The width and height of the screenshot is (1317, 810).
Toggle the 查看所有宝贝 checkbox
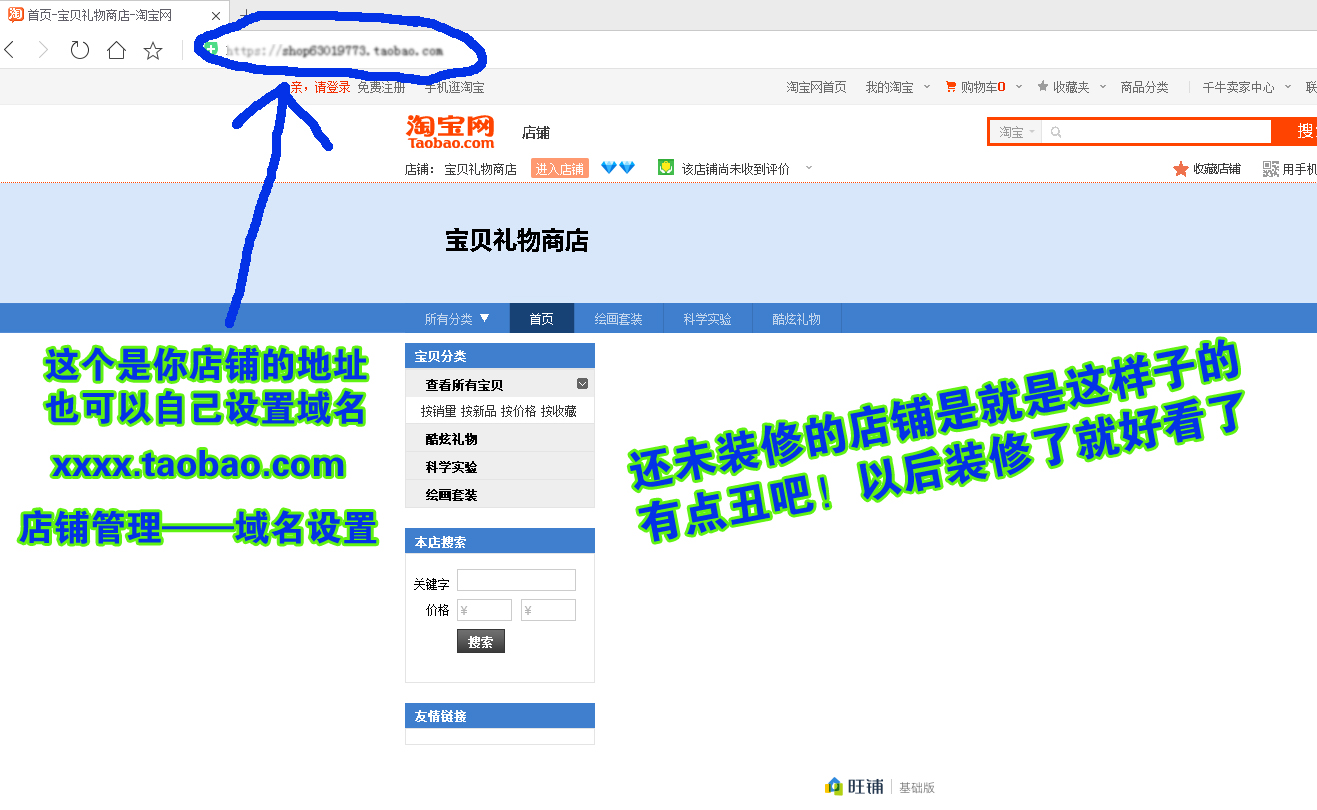tap(582, 383)
